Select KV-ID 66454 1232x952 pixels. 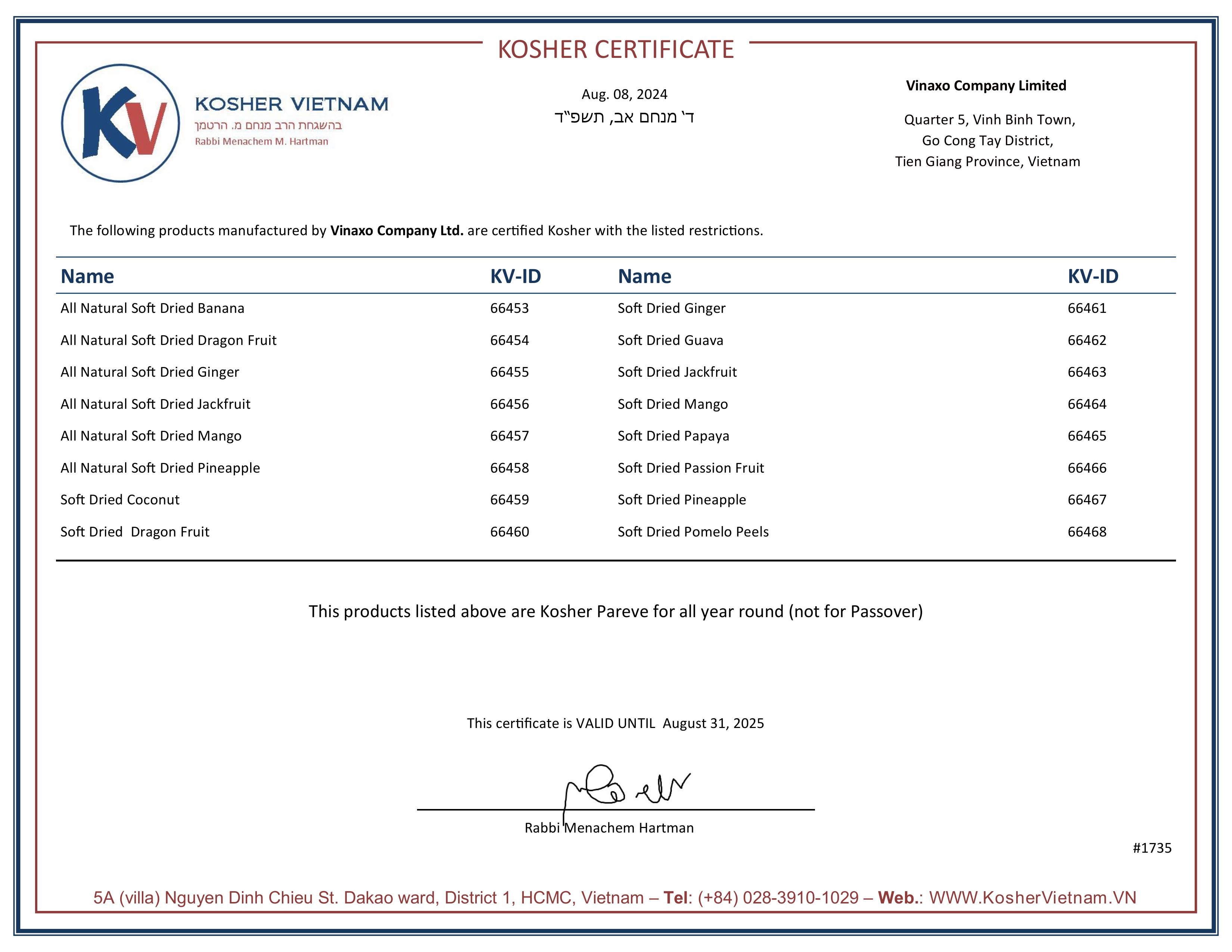click(x=509, y=340)
